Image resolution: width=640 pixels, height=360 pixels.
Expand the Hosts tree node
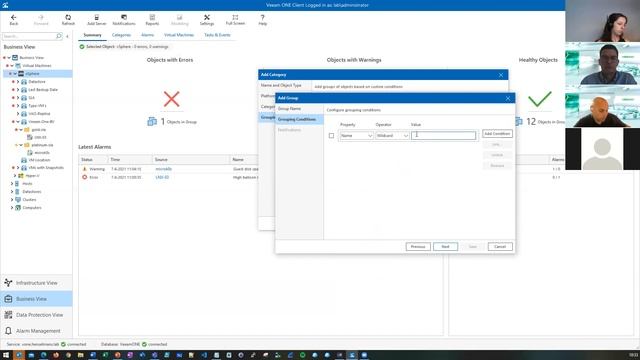pyautogui.click(x=12, y=184)
